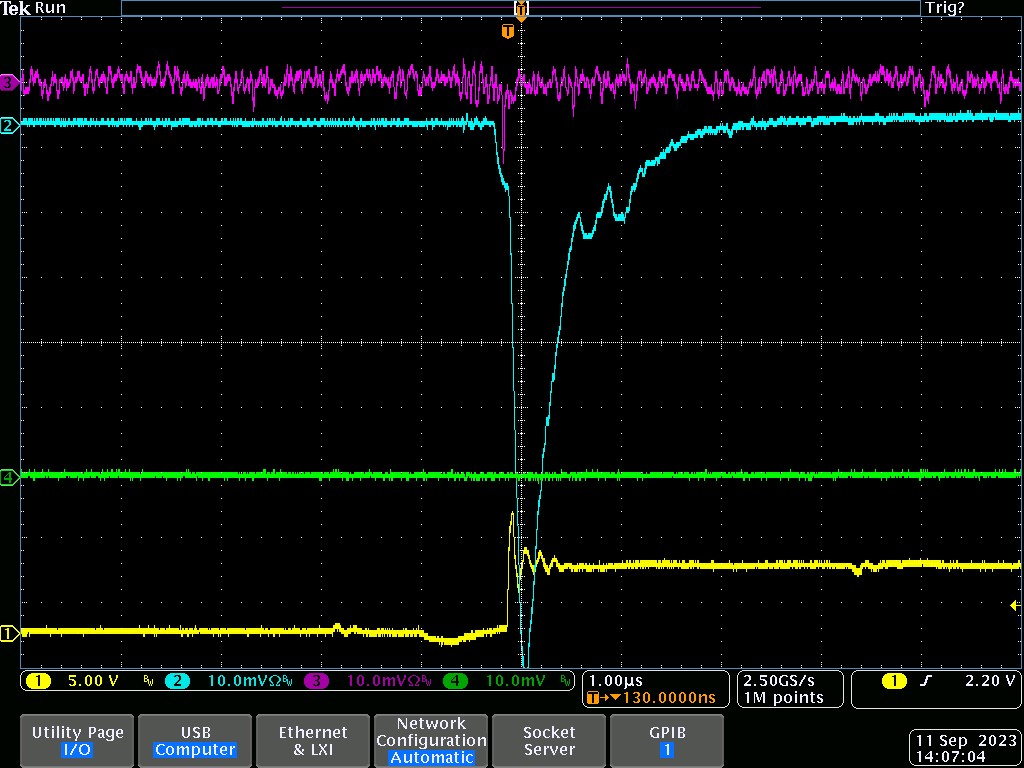The width and height of the screenshot is (1024, 768).
Task: Click the channel 2 cyan ground marker
Action: point(9,125)
